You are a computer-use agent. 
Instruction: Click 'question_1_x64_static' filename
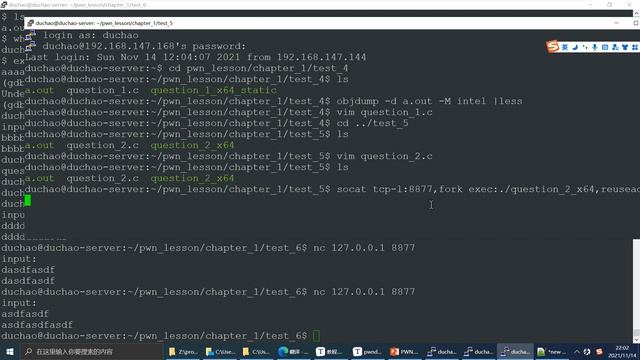click(213, 90)
